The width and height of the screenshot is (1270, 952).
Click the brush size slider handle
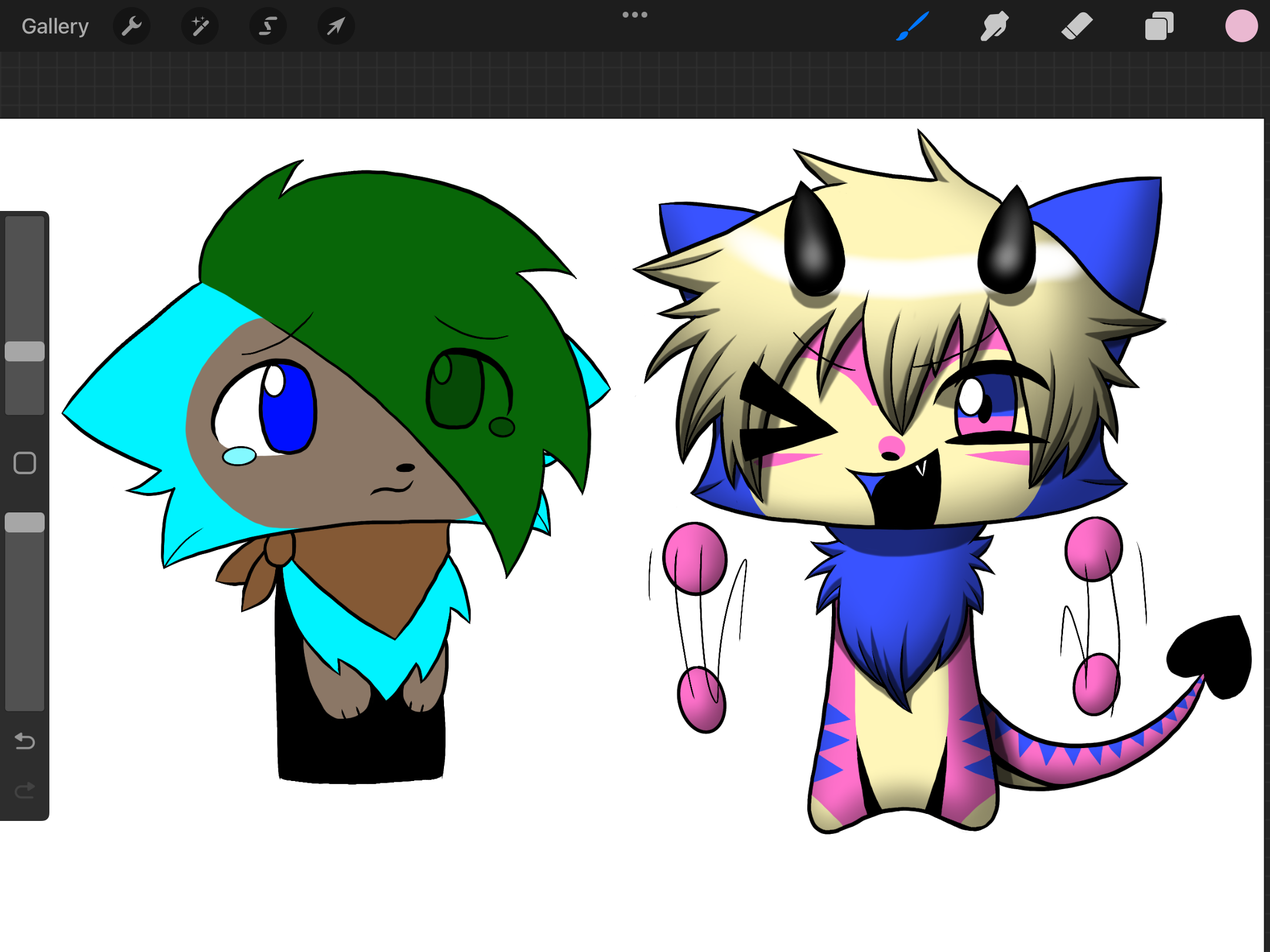pyautogui.click(x=25, y=351)
